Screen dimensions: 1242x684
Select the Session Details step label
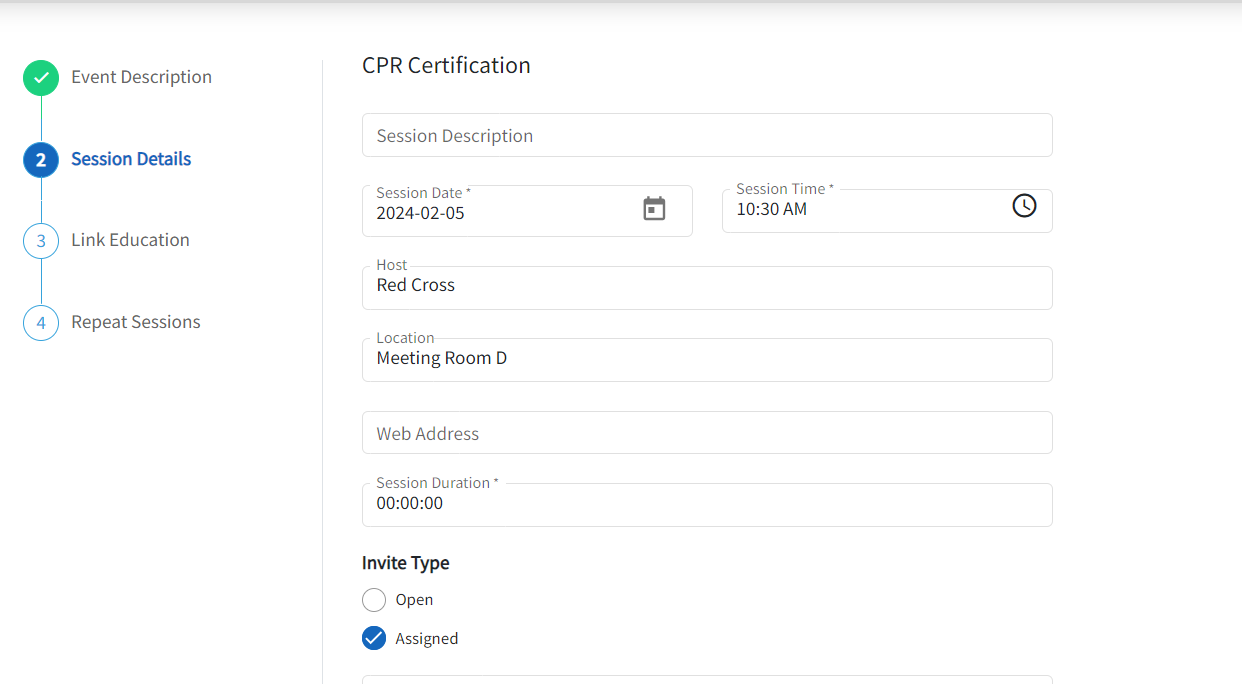pos(131,159)
